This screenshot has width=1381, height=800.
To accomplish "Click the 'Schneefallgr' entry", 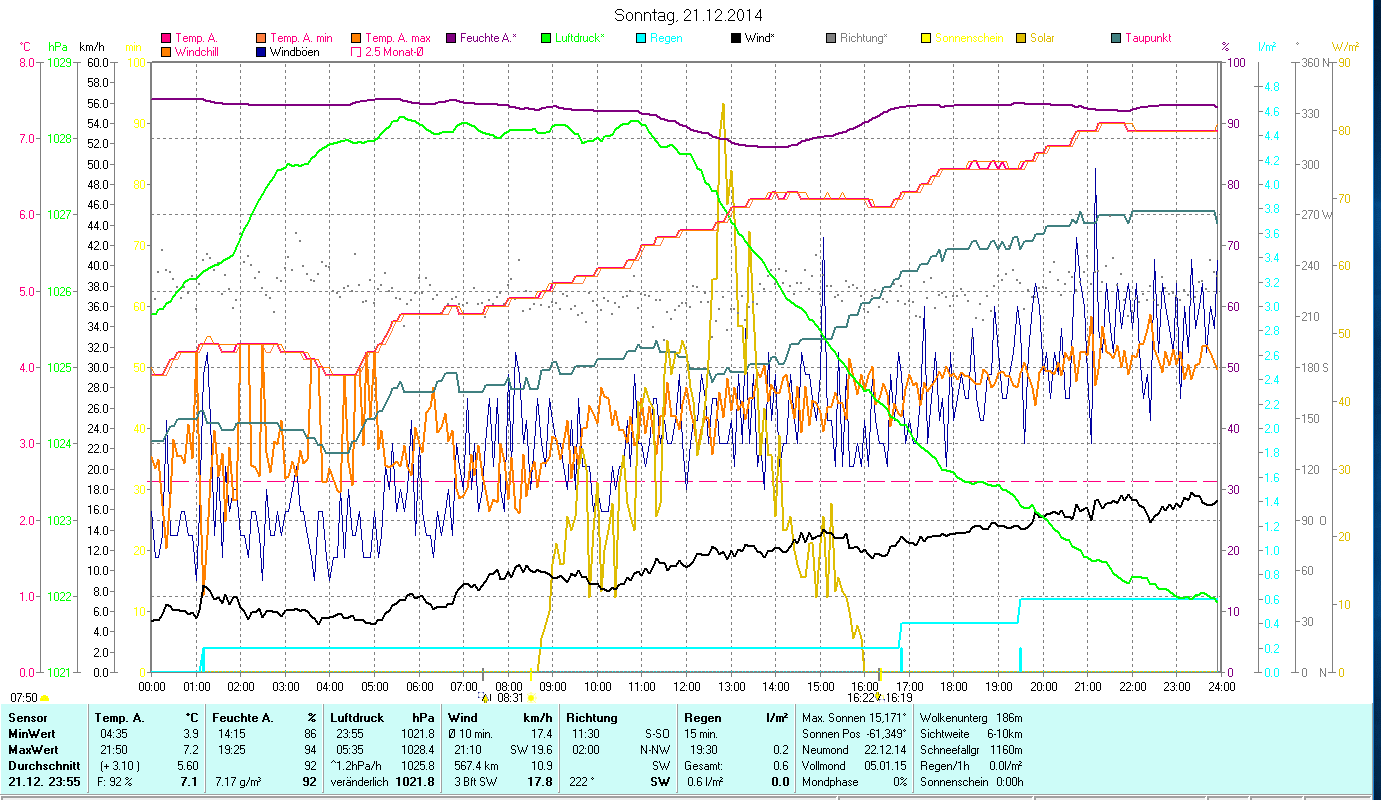I will [971, 750].
